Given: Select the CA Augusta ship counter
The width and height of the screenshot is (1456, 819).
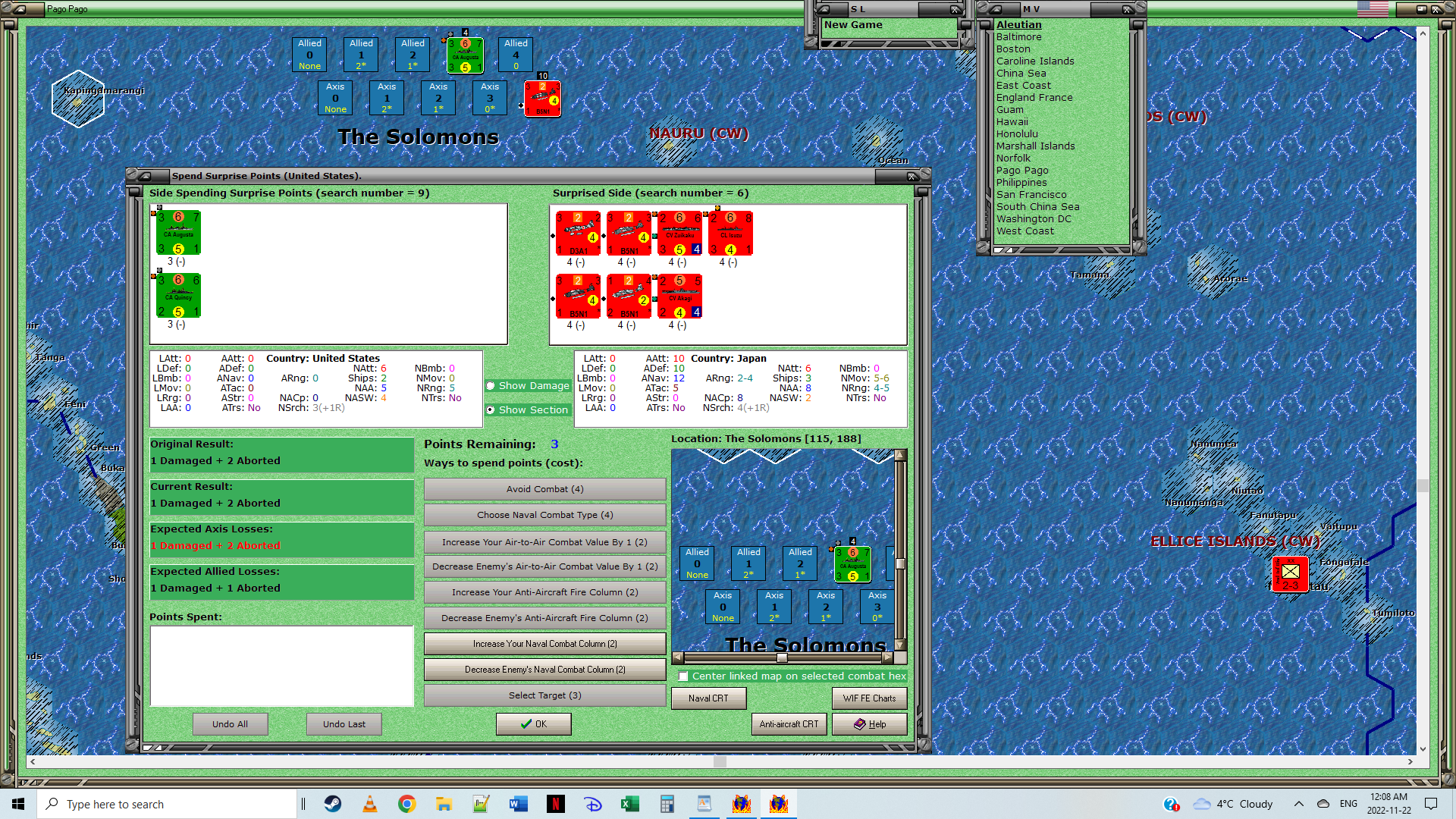Looking at the screenshot, I should [178, 233].
